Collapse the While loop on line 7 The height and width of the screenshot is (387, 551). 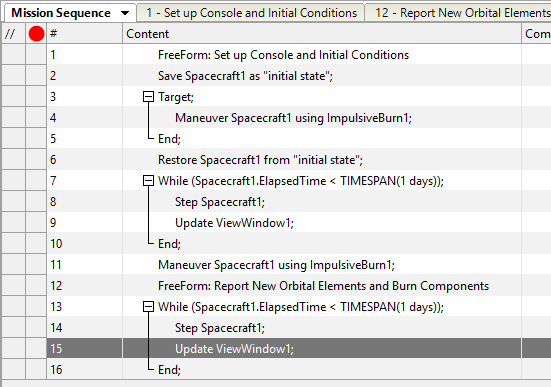[148, 181]
